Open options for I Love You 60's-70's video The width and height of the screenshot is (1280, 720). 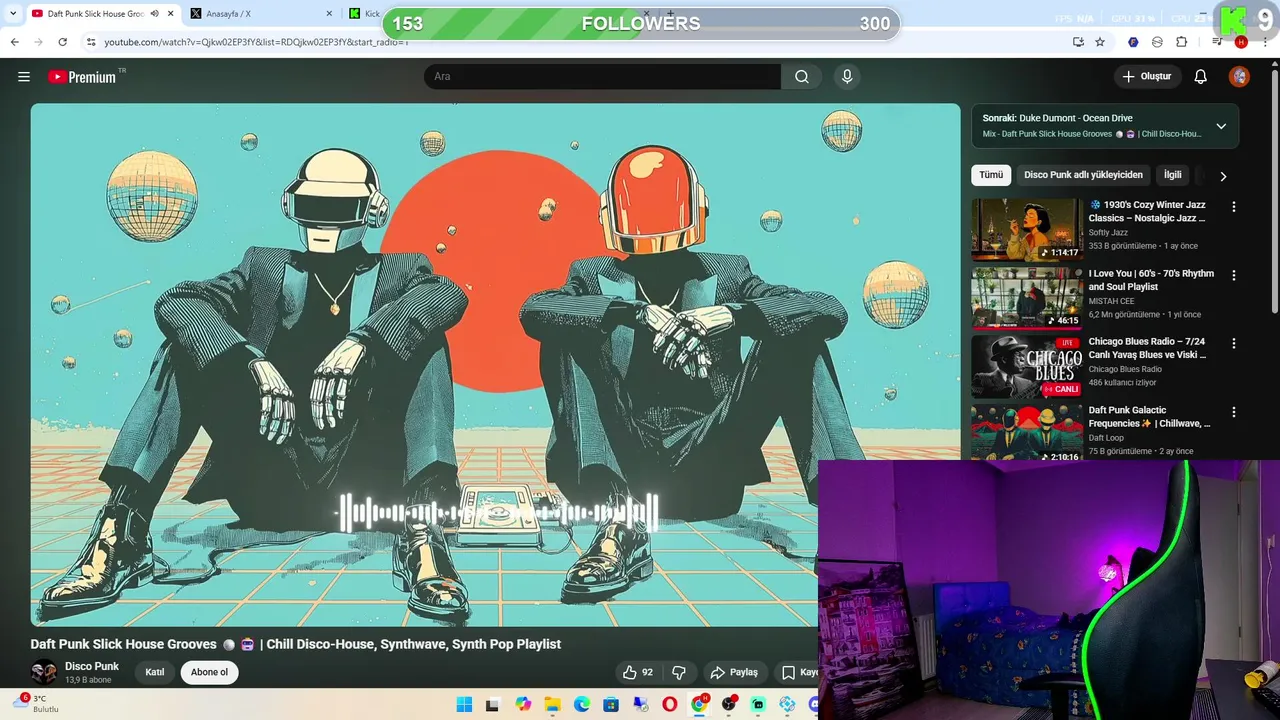pos(1233,275)
